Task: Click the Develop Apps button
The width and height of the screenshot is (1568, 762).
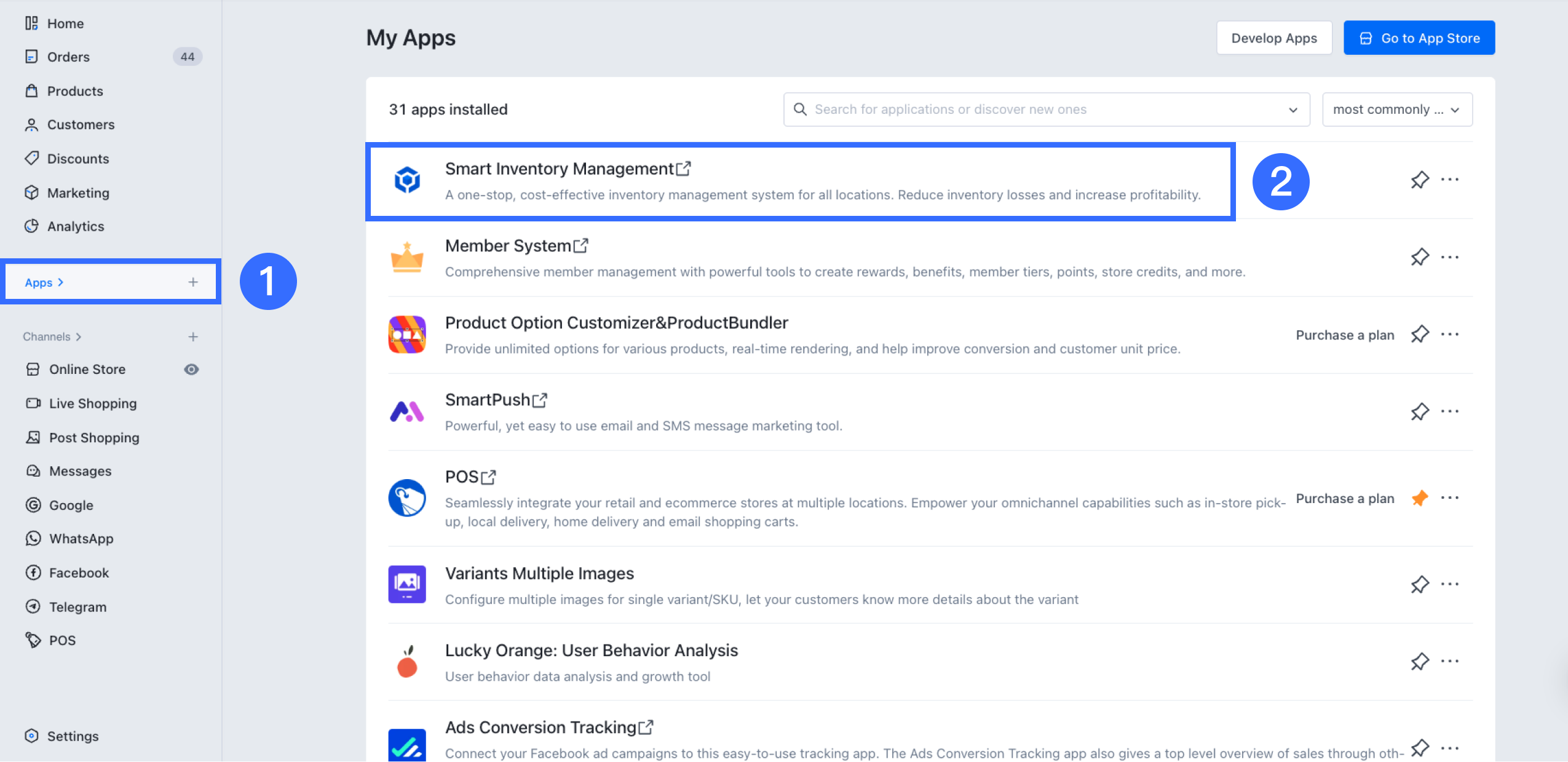Action: click(1273, 38)
